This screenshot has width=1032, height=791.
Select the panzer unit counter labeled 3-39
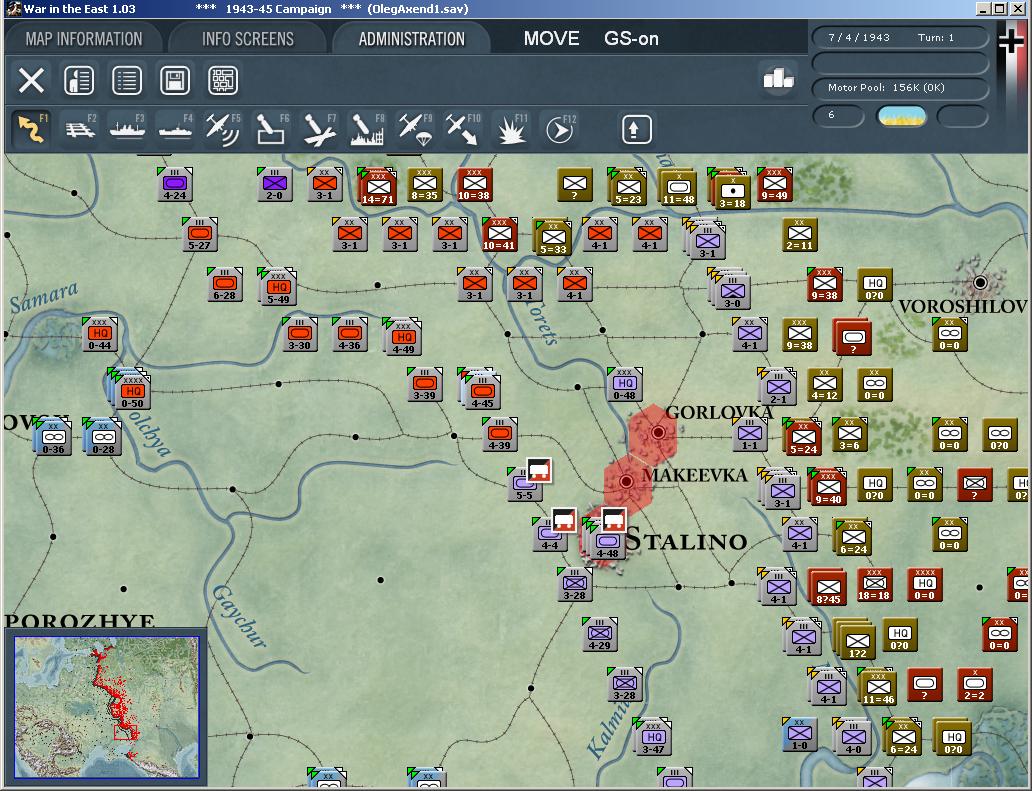[x=425, y=384]
